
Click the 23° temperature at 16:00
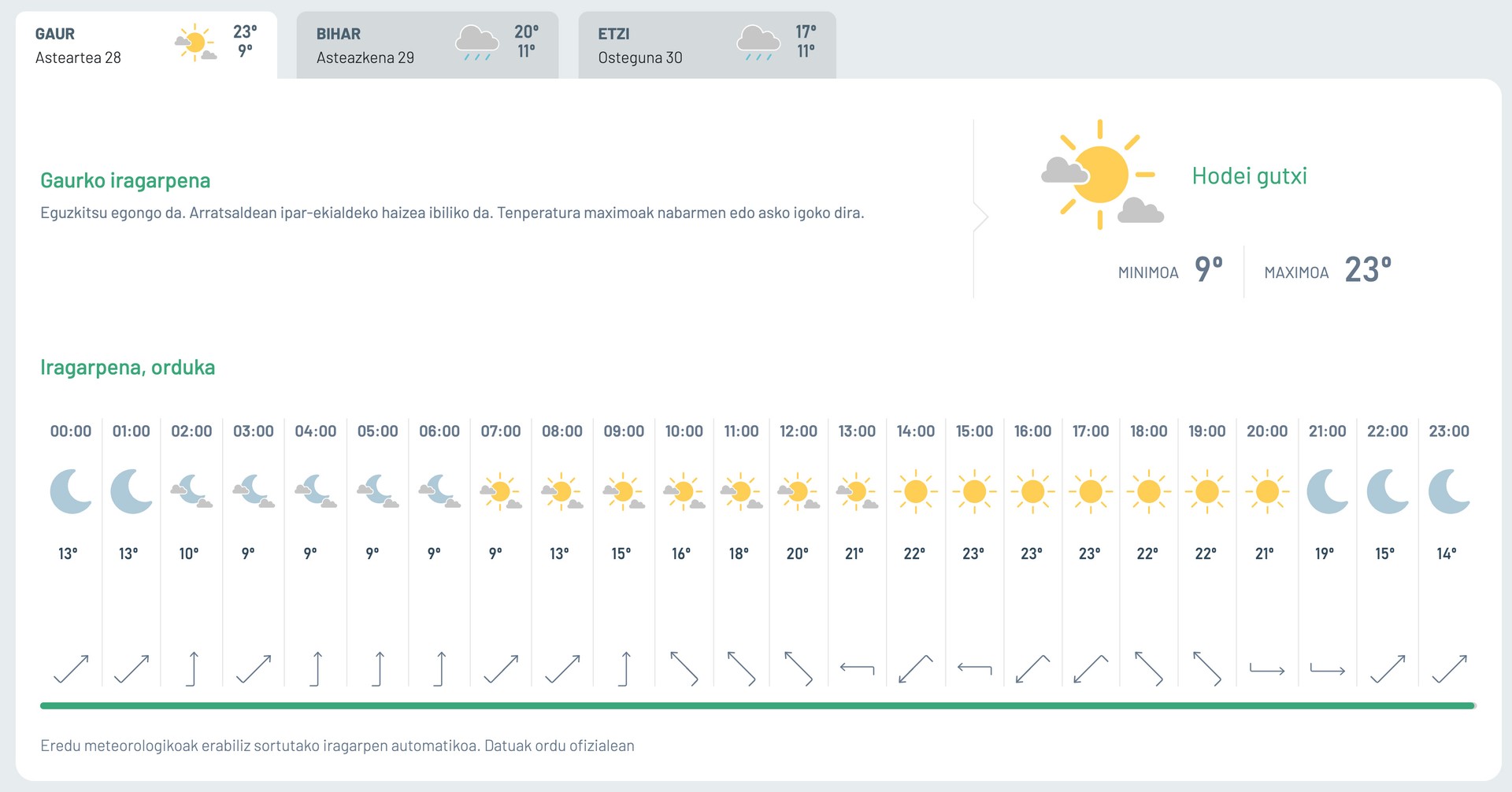1032,553
